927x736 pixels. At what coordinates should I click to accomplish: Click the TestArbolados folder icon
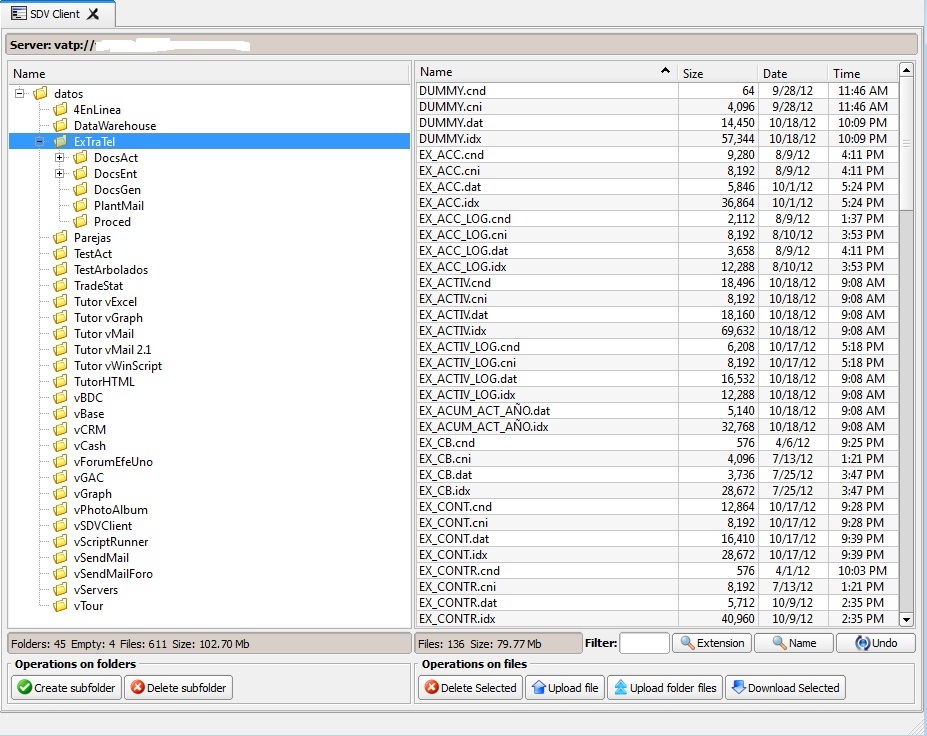60,269
